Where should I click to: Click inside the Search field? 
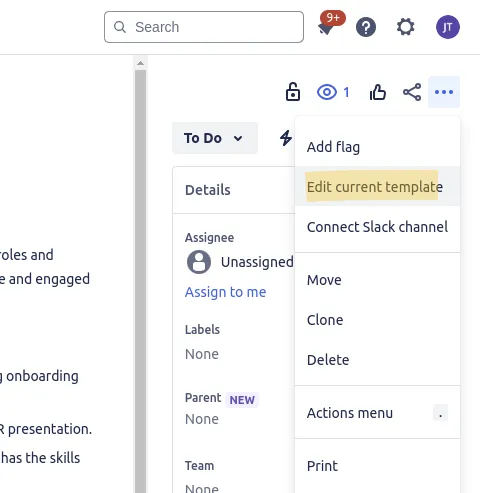click(204, 27)
